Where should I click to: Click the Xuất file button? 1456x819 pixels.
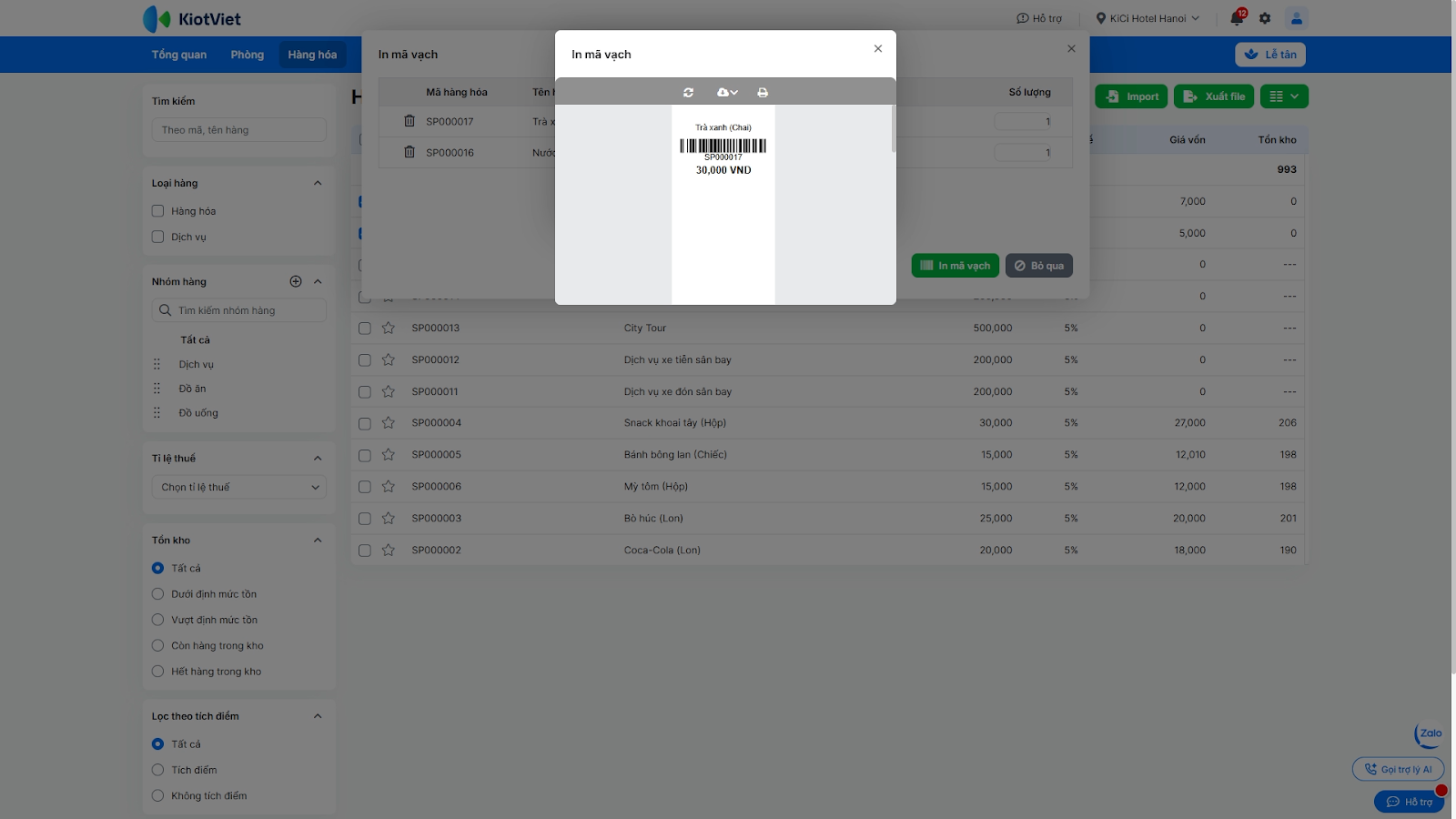pyautogui.click(x=1214, y=96)
